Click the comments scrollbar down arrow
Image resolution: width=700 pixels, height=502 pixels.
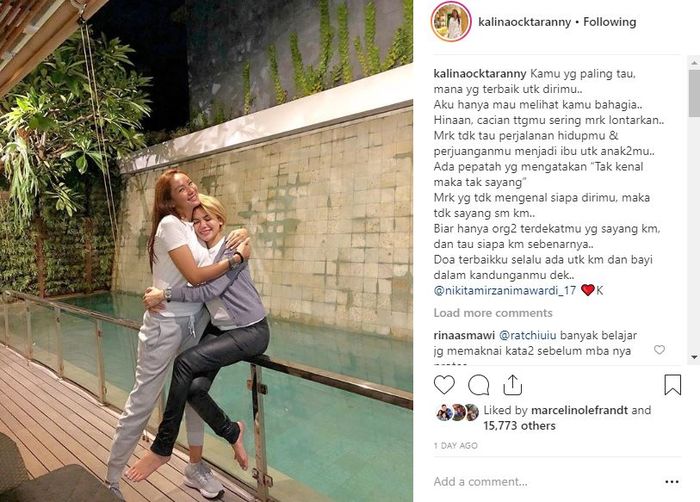[694, 357]
